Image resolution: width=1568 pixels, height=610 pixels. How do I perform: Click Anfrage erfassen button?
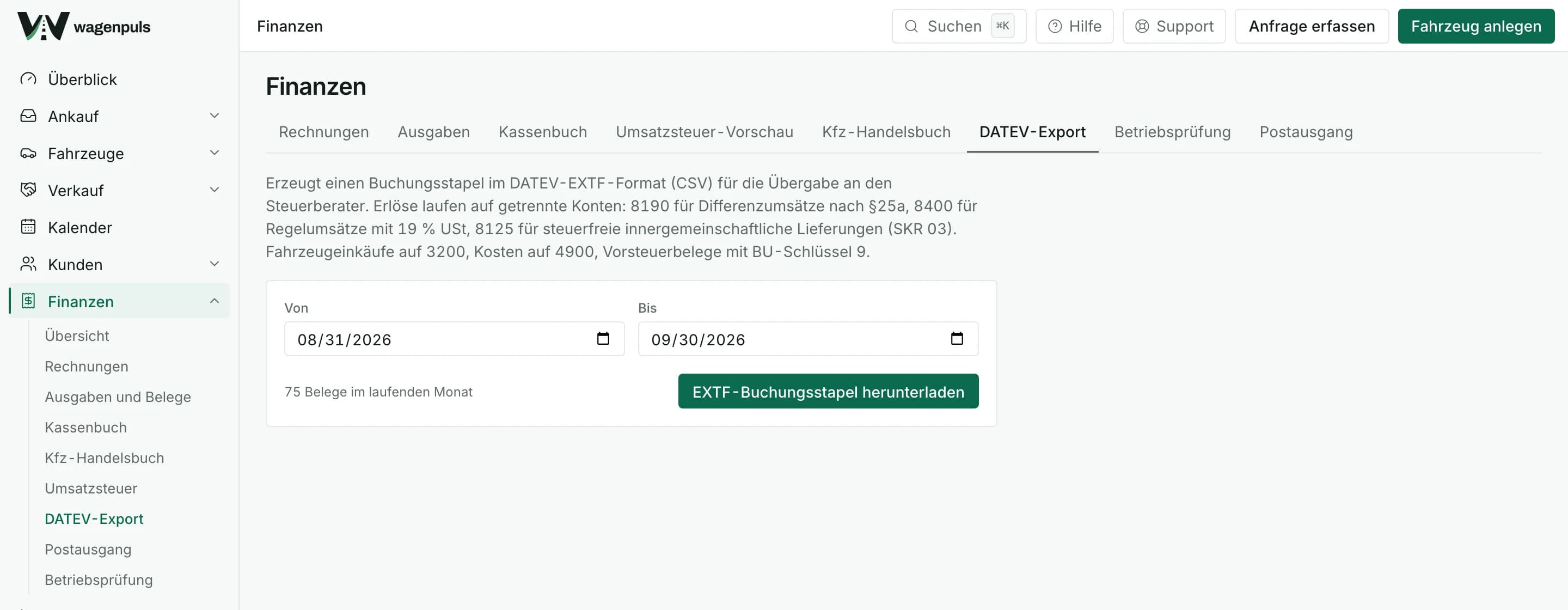(x=1311, y=26)
